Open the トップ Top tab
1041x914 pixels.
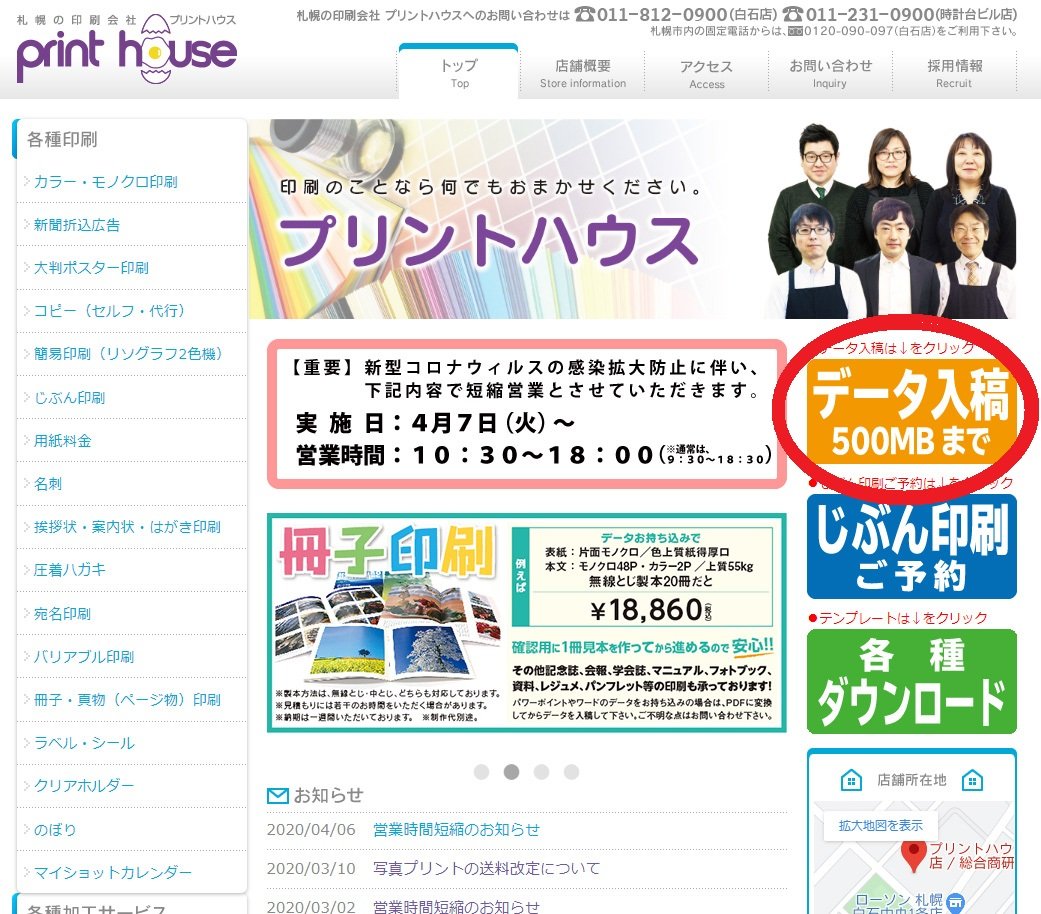coord(459,73)
